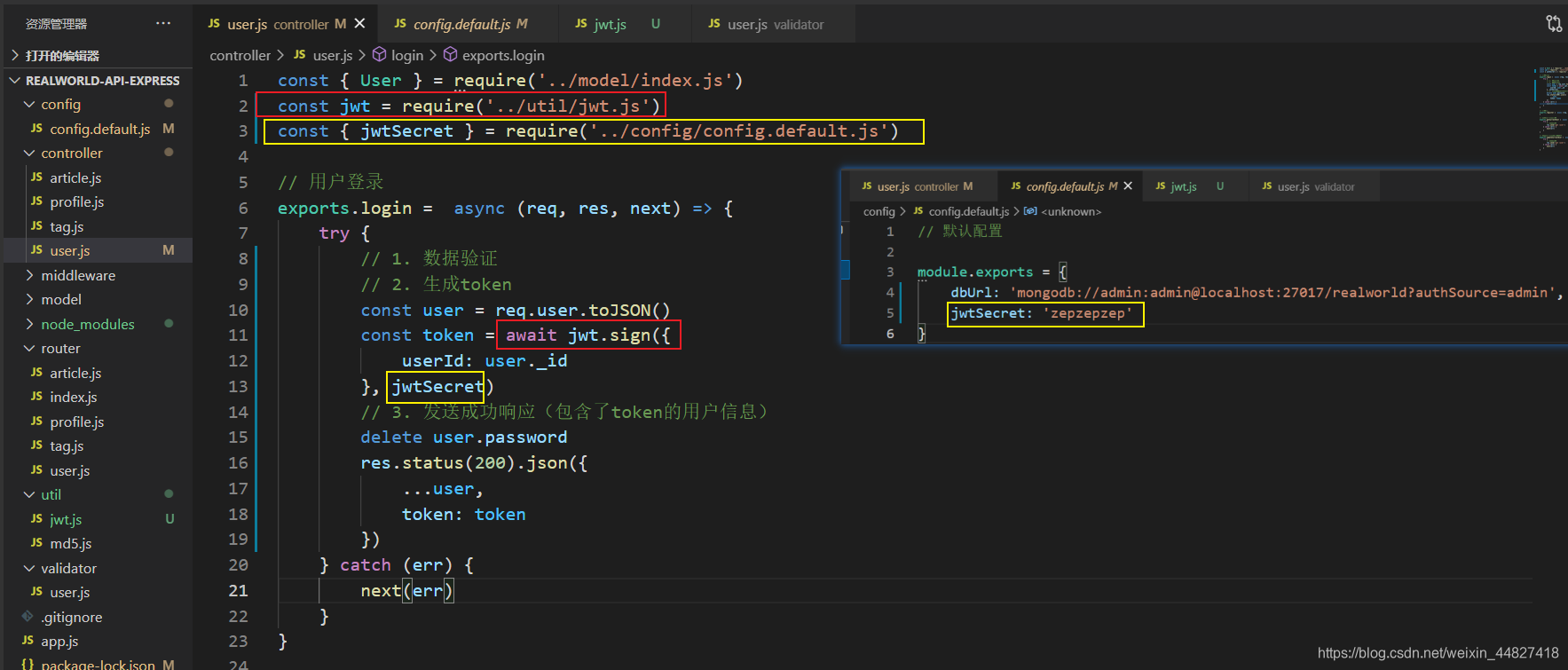1568x670 pixels.
Task: Click dbUrl mongodb string in inset editor
Action: 1282,292
